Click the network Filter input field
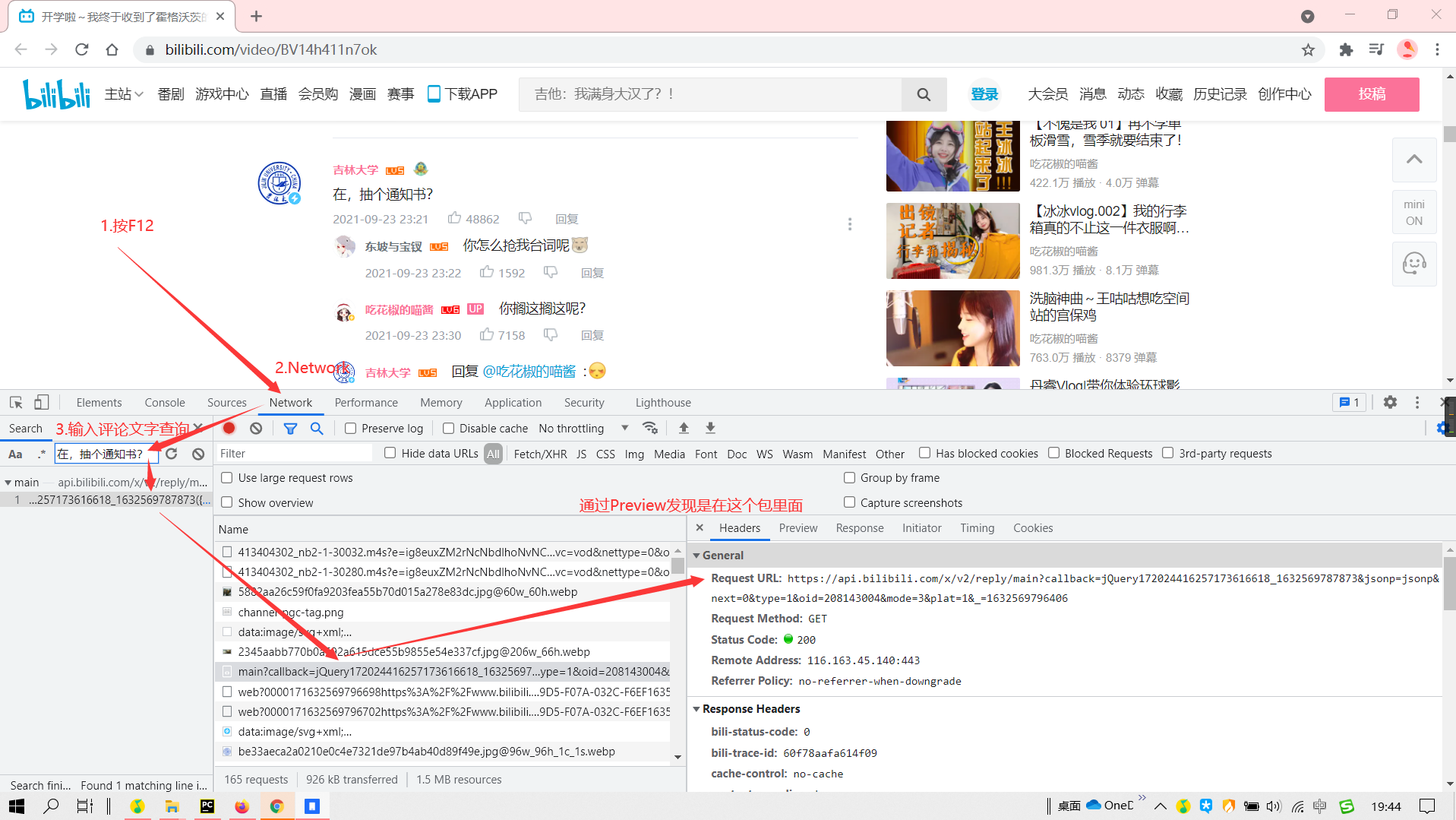Screen dimensions: 1456x820 tap(294, 454)
